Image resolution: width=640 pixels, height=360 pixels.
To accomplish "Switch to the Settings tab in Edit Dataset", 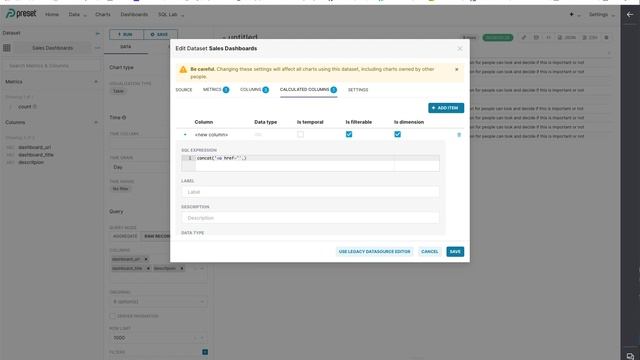I will [x=358, y=90].
